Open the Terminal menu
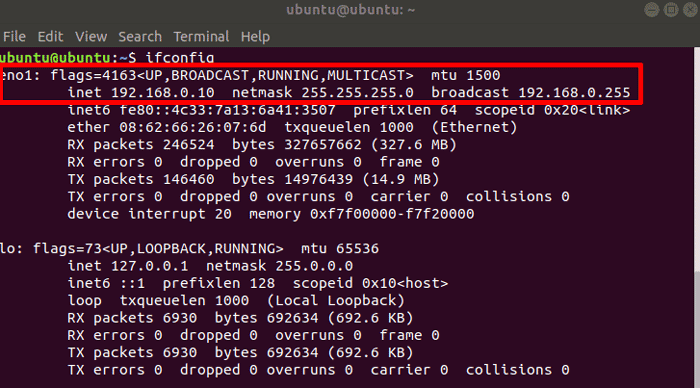 201,37
